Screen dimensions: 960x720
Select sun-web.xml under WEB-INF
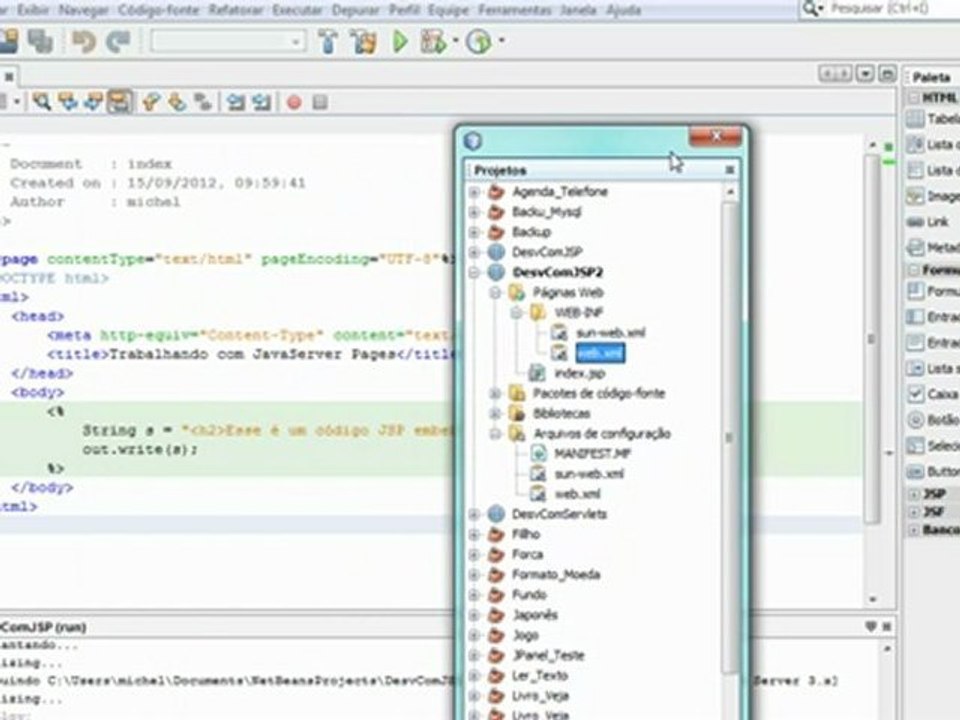coord(610,333)
